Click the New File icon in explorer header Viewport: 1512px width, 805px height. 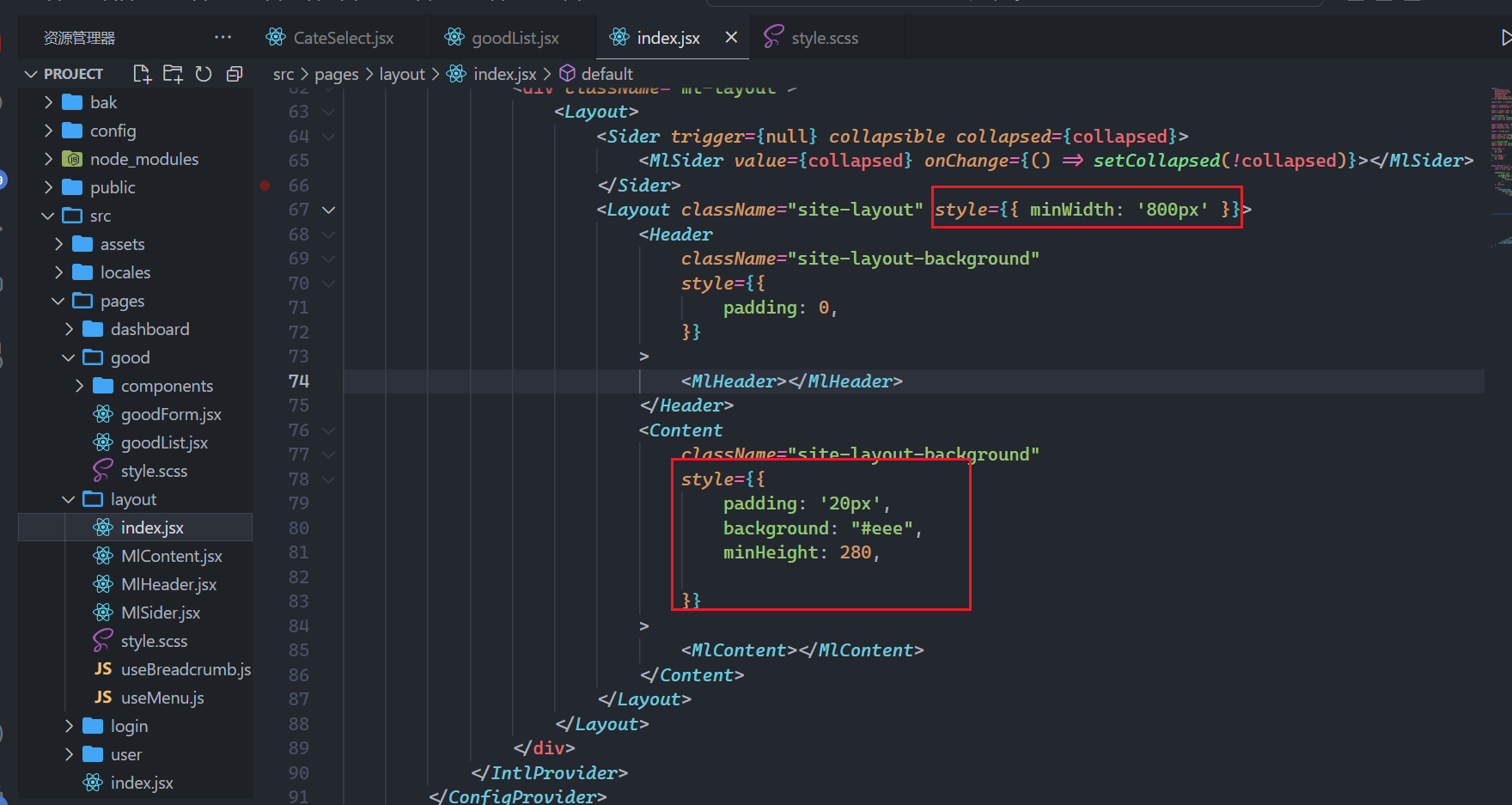(x=142, y=74)
